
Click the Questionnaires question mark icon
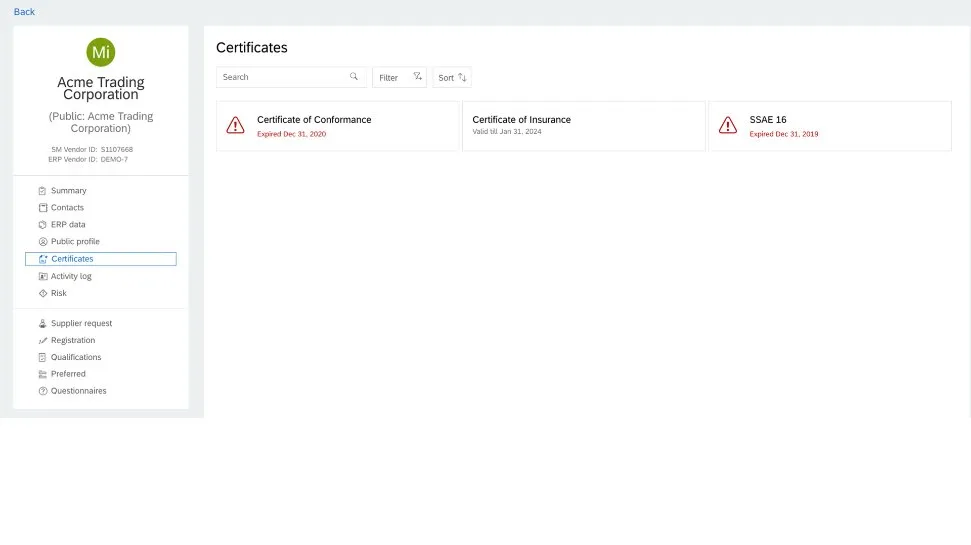42,391
